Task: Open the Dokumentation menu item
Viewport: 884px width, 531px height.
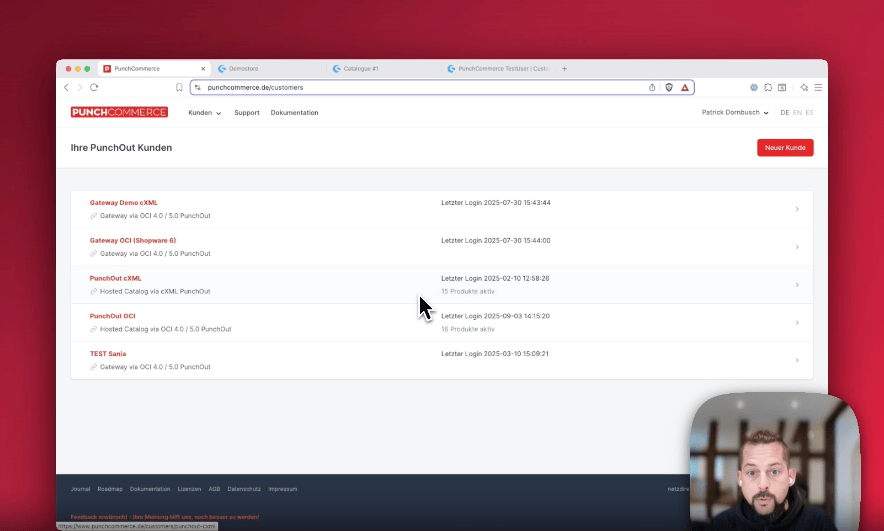Action: [x=294, y=113]
